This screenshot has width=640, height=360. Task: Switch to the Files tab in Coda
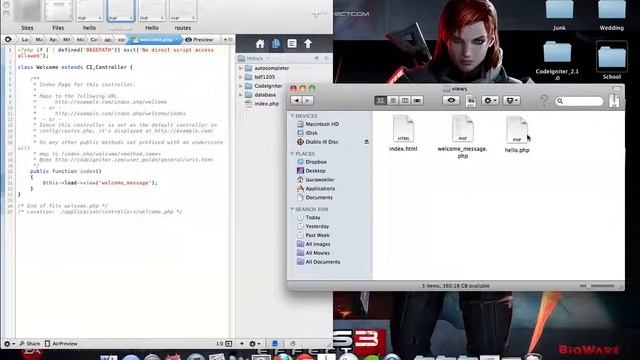pyautogui.click(x=58, y=16)
